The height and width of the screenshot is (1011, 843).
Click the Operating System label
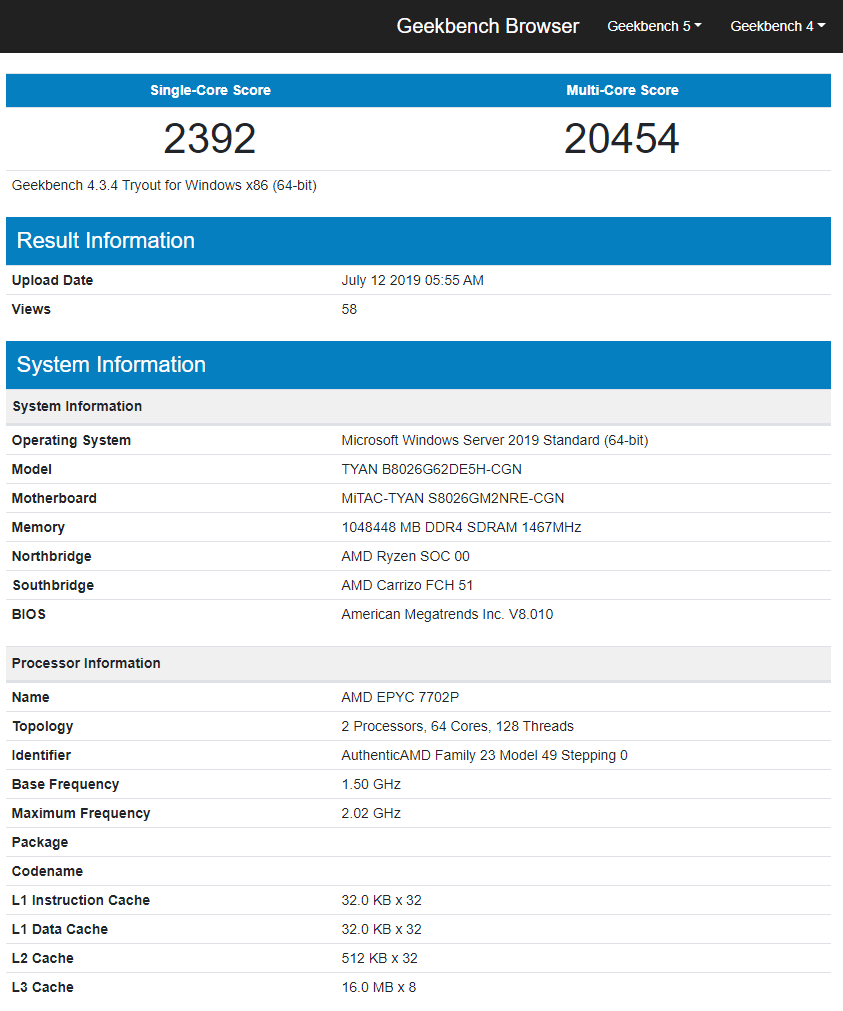coord(71,440)
